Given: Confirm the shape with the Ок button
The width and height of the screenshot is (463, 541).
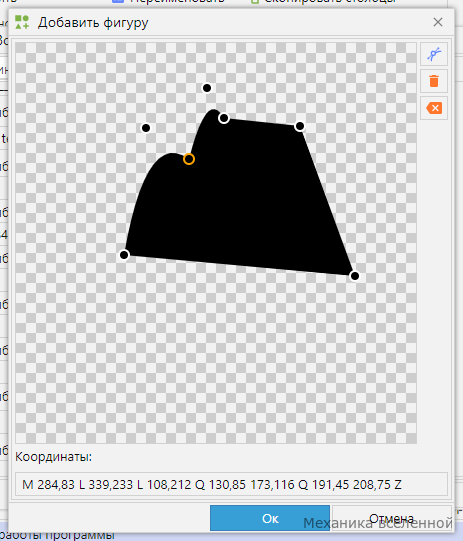Looking at the screenshot, I should (x=270, y=518).
